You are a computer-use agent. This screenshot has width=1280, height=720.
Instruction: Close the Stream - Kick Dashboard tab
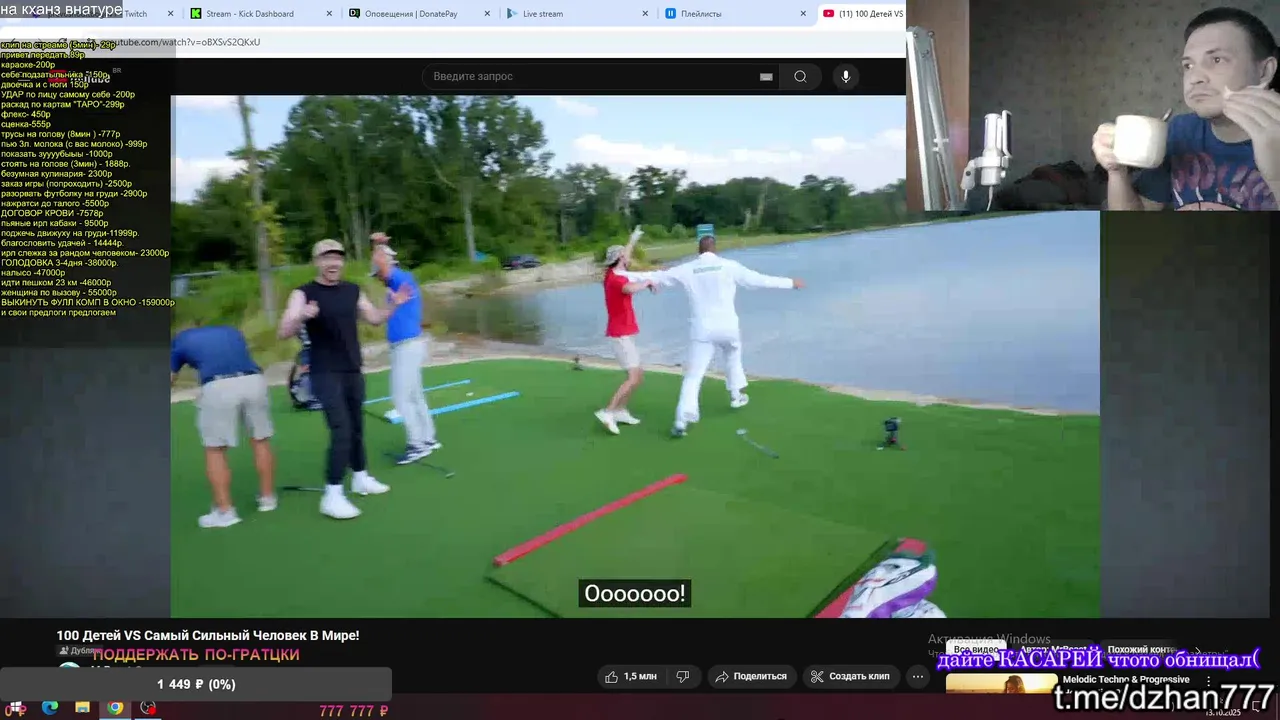(329, 14)
